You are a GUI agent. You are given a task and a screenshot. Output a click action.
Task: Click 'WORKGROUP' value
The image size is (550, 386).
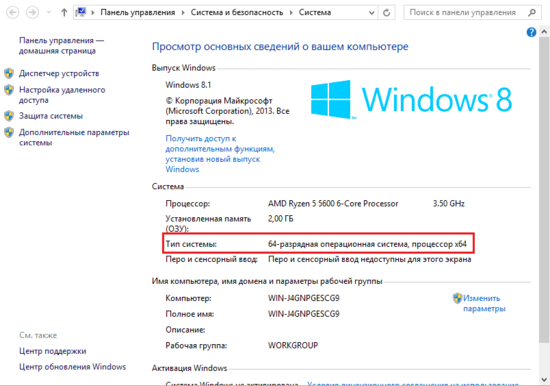pyautogui.click(x=293, y=345)
